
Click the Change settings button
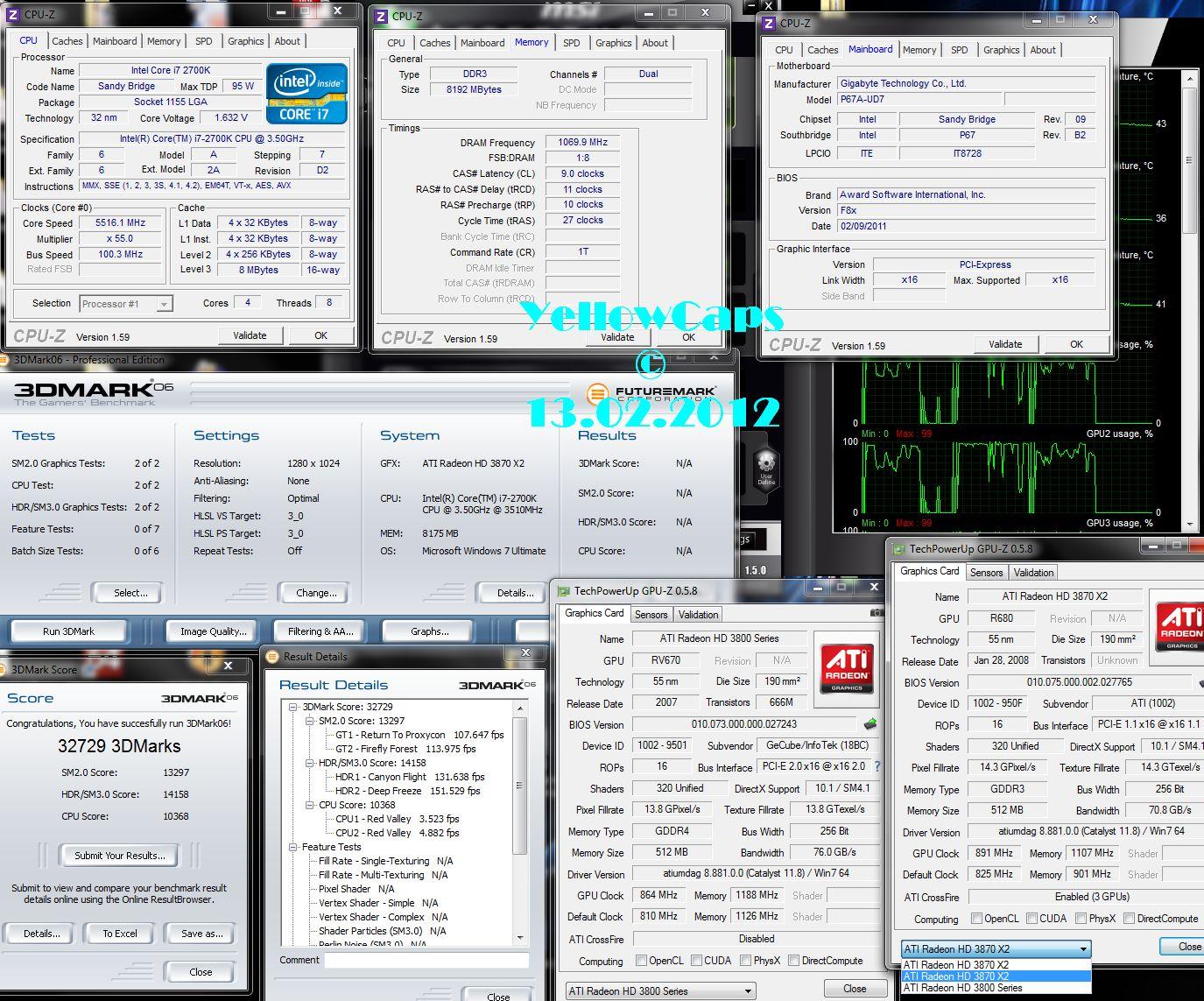click(x=316, y=593)
